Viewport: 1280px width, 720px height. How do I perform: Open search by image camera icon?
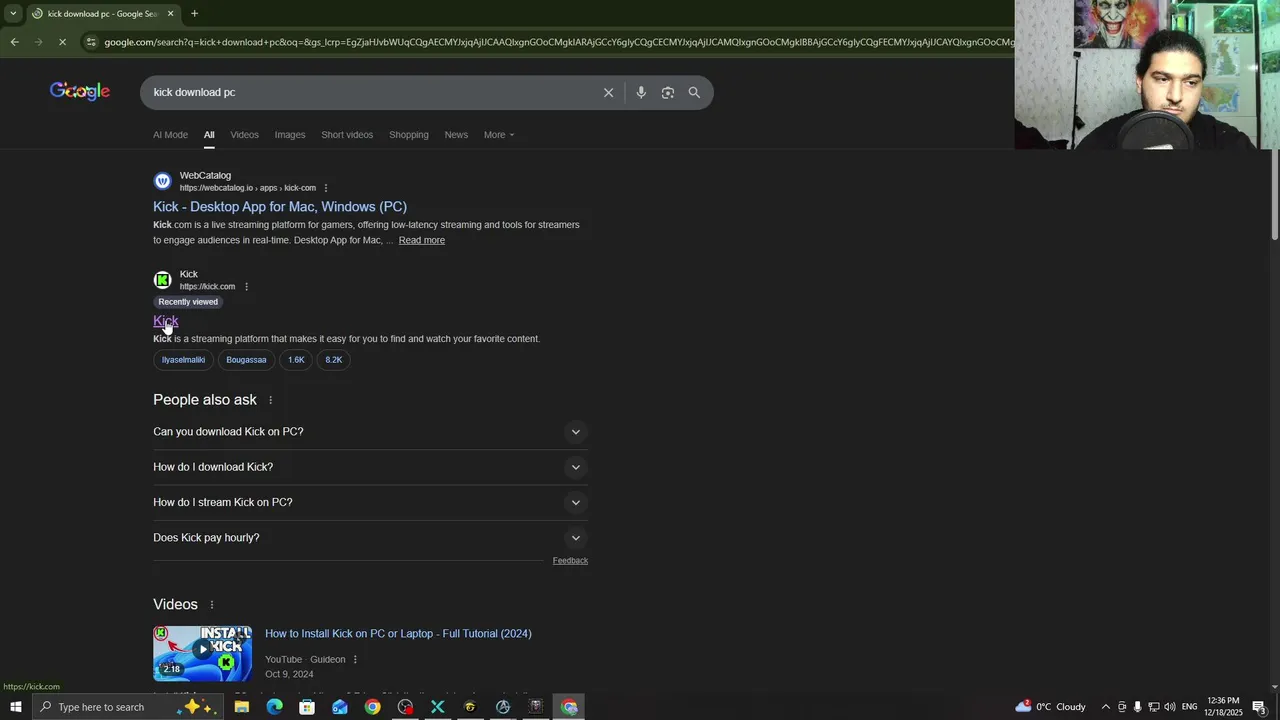tap(668, 92)
